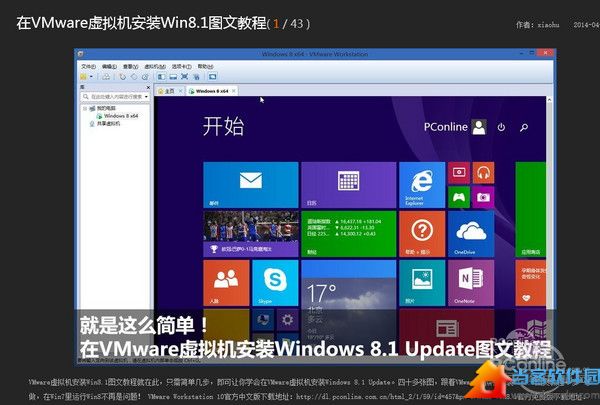Open the Mail tile

[x=251, y=185]
